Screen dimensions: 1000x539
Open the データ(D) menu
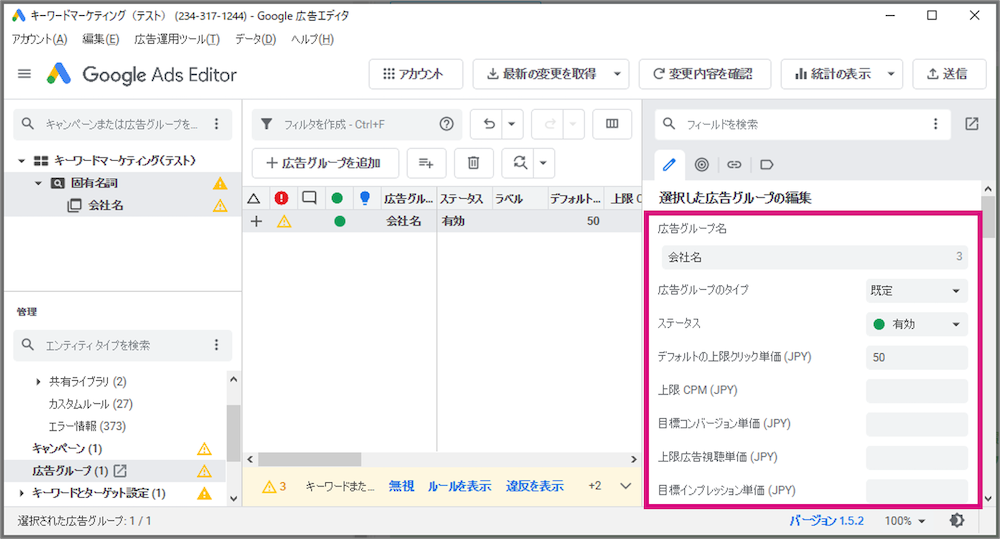coord(255,39)
